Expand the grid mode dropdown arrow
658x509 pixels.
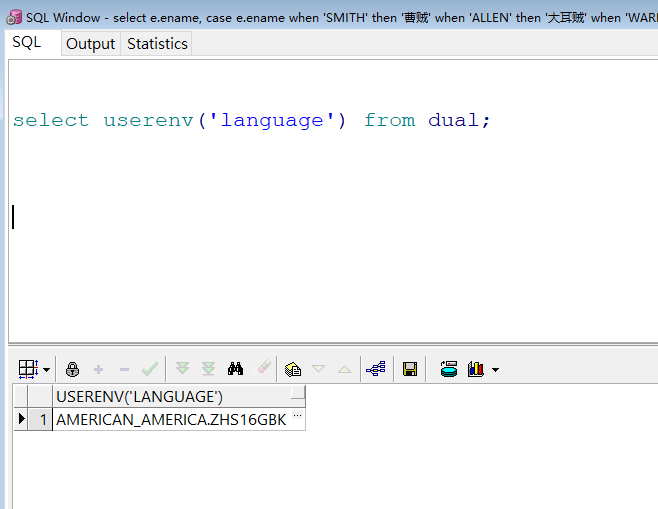pos(47,370)
